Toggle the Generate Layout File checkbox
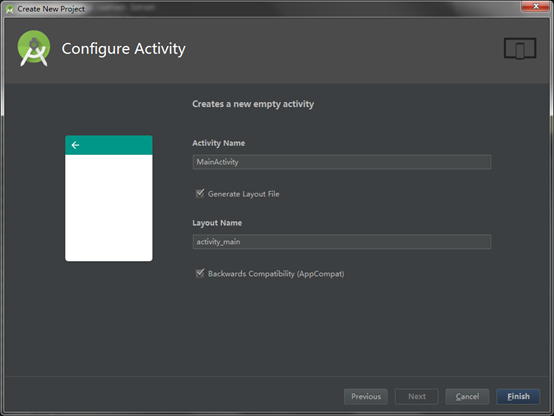This screenshot has height=416, width=554. pos(200,193)
